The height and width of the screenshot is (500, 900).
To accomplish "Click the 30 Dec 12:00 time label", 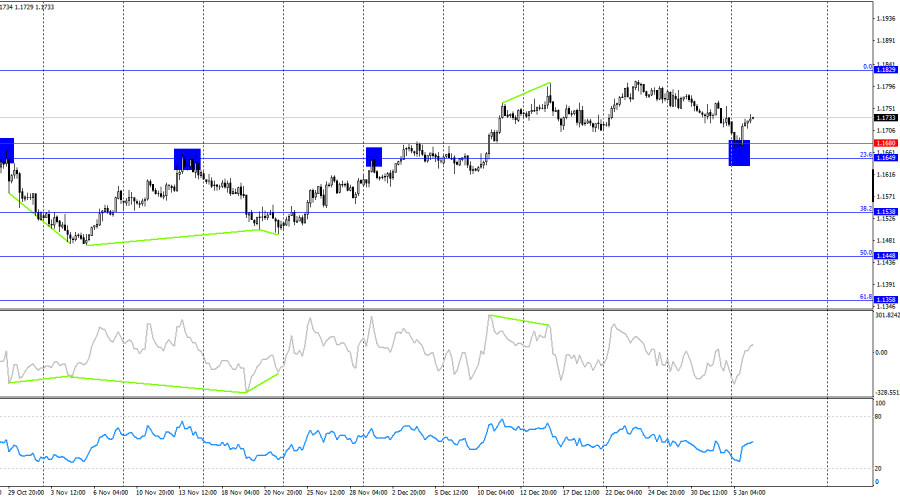I will point(709,493).
